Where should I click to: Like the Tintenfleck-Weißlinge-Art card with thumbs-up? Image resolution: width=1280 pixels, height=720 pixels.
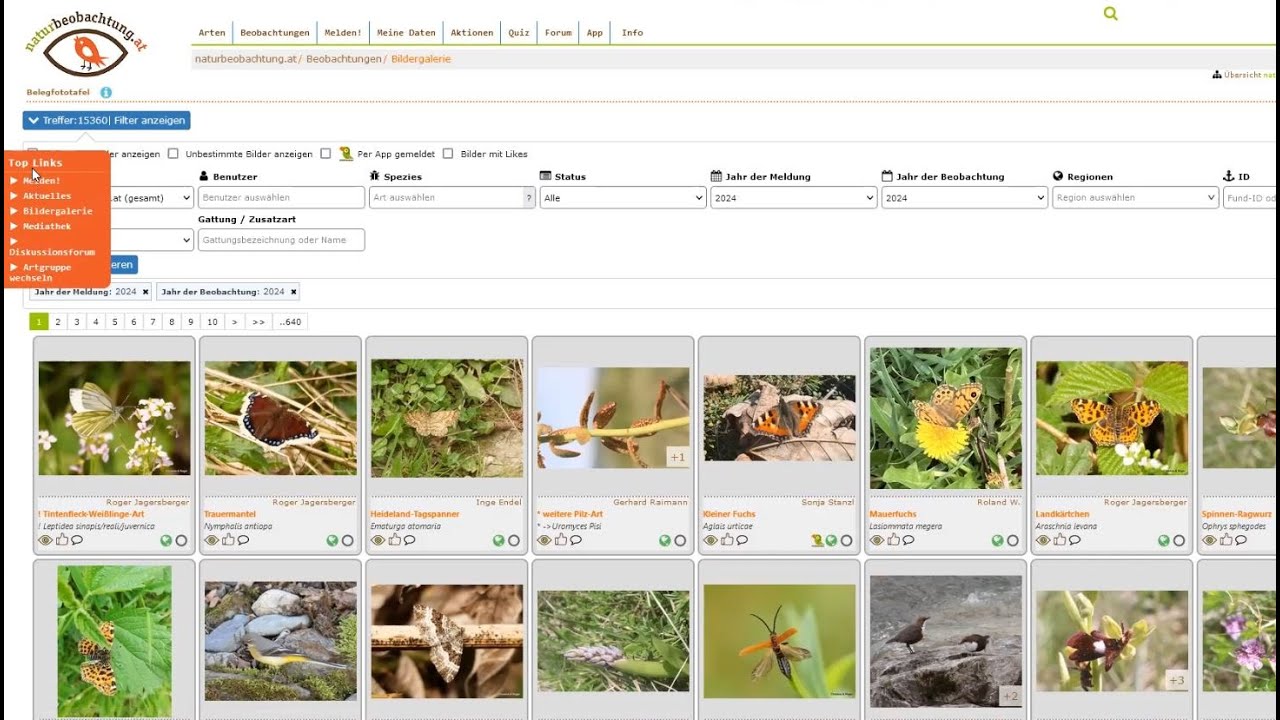tap(62, 540)
